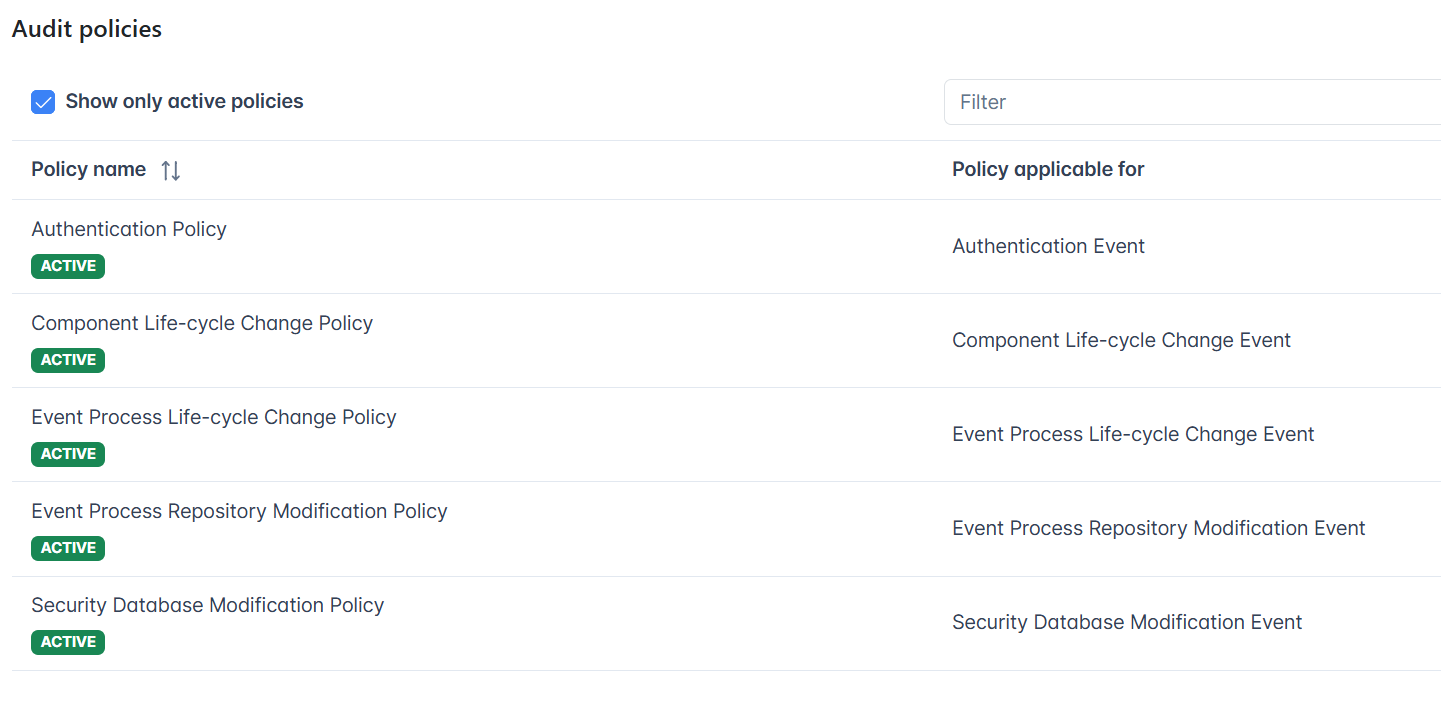Viewport: 1441px width, 704px height.
Task: Click ACTIVE badge under Event Process Life-cycle Policy
Action: pyautogui.click(x=68, y=454)
